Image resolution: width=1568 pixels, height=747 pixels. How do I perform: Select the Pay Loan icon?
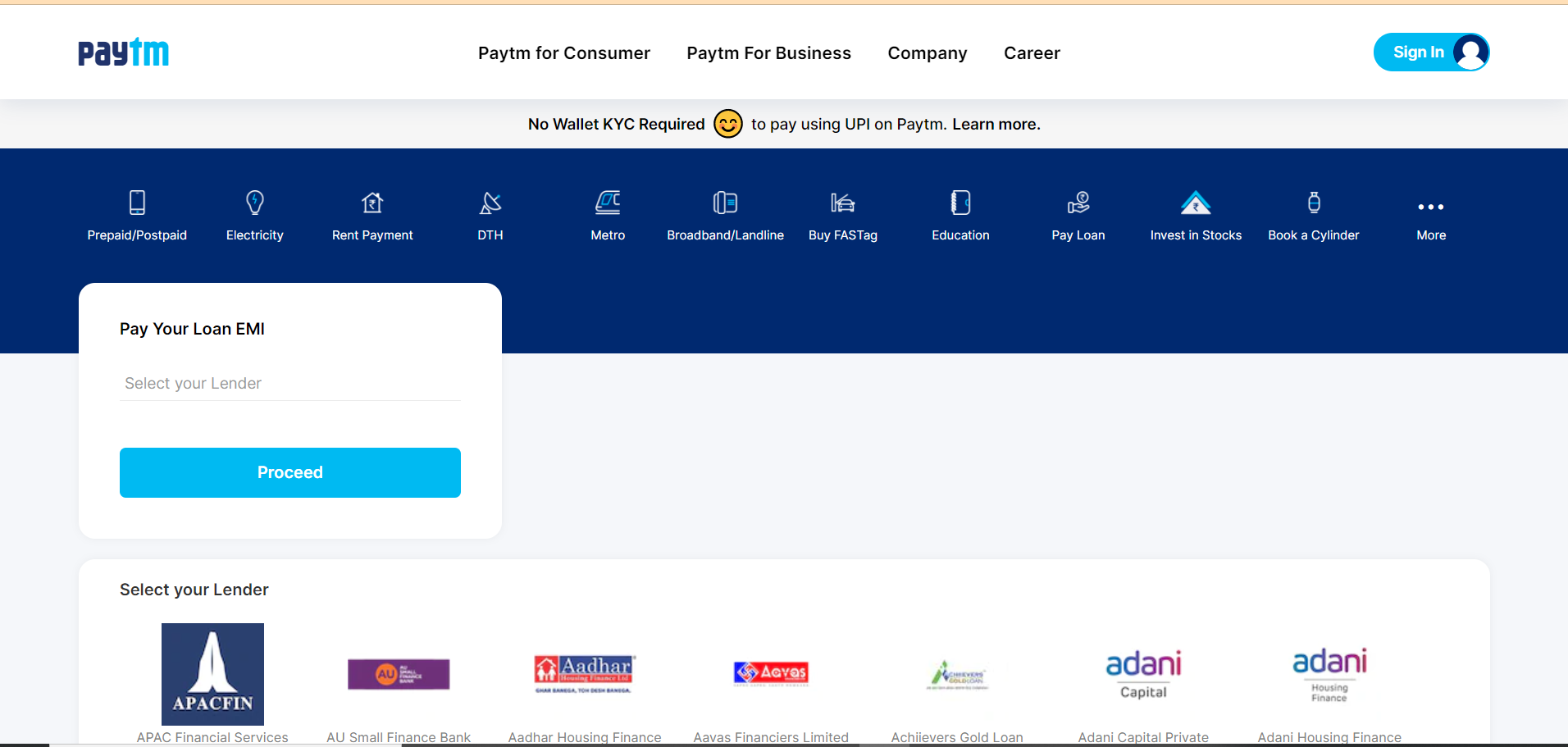click(1078, 203)
